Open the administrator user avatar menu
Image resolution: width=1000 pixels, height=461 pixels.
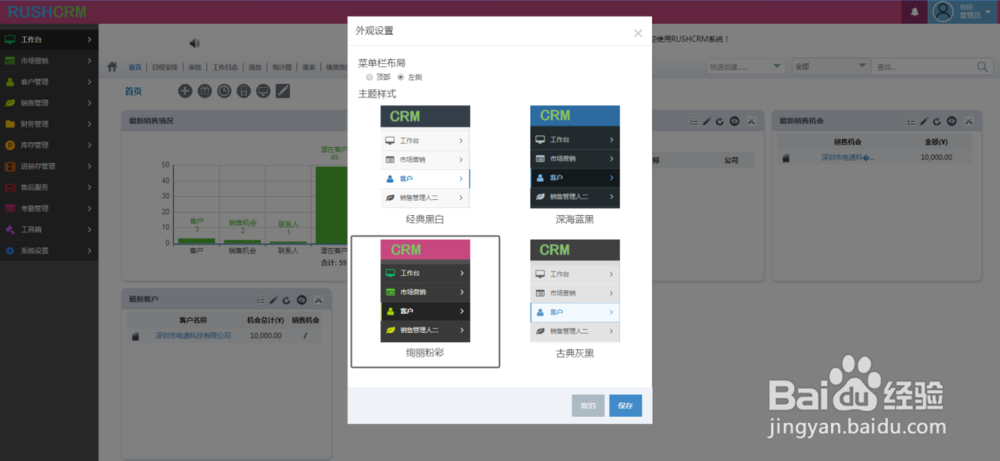pyautogui.click(x=964, y=11)
